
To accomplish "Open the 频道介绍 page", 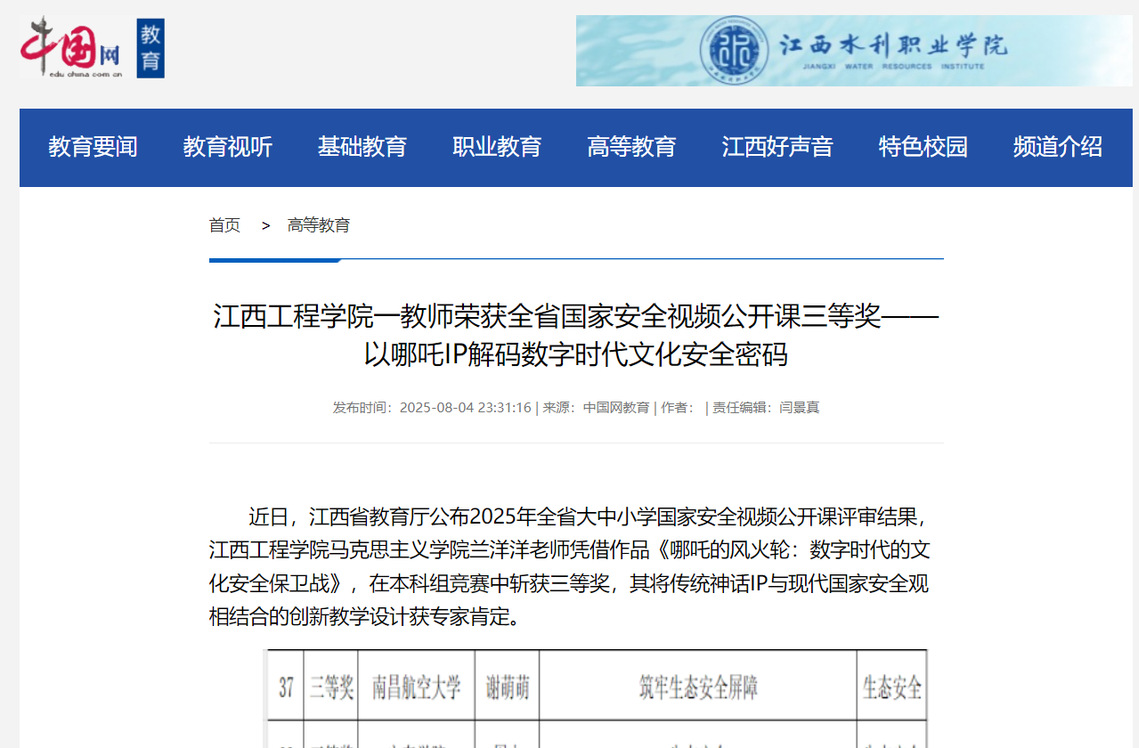I will coord(1058,147).
